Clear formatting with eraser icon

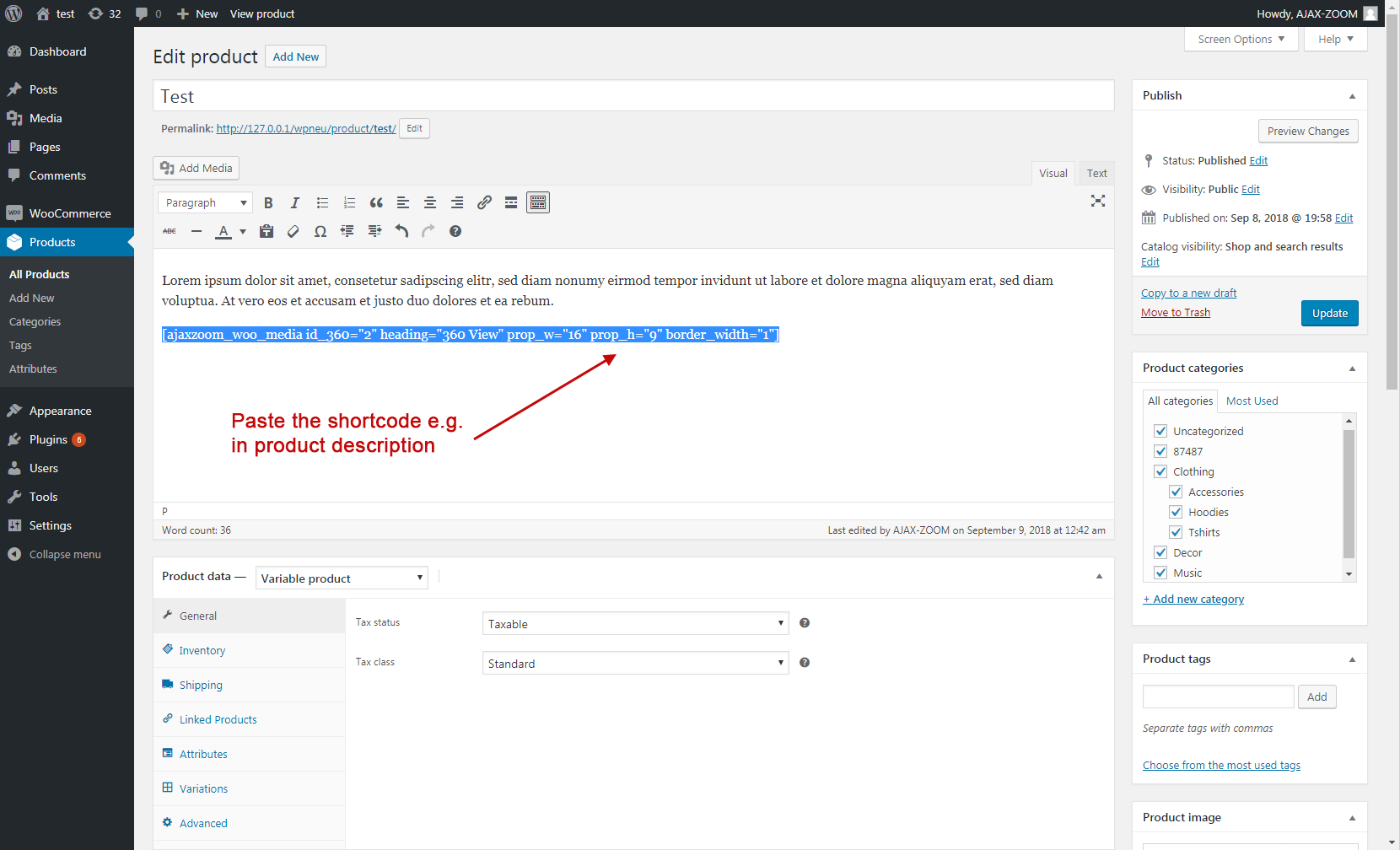pyautogui.click(x=293, y=231)
